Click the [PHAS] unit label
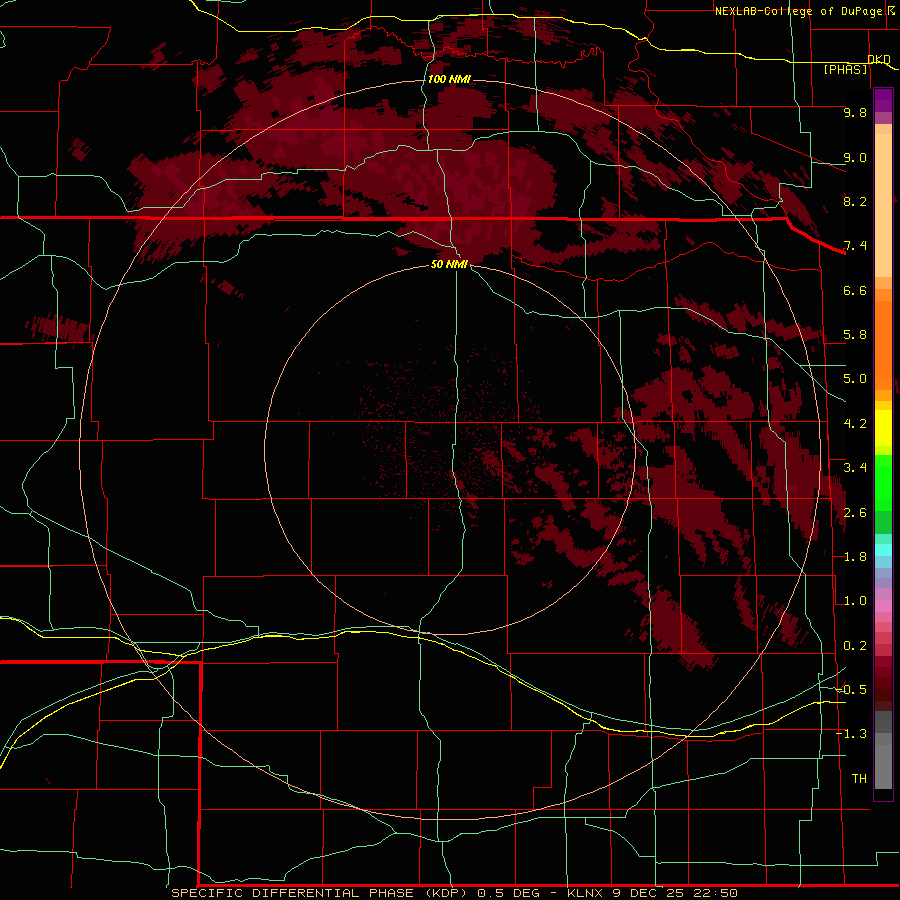900x900 pixels. (845, 69)
